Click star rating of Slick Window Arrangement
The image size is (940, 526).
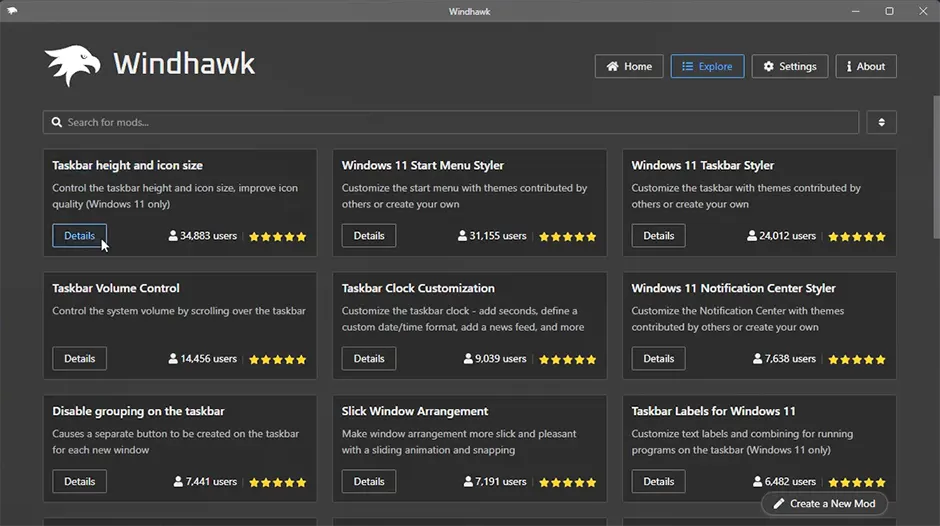click(567, 482)
